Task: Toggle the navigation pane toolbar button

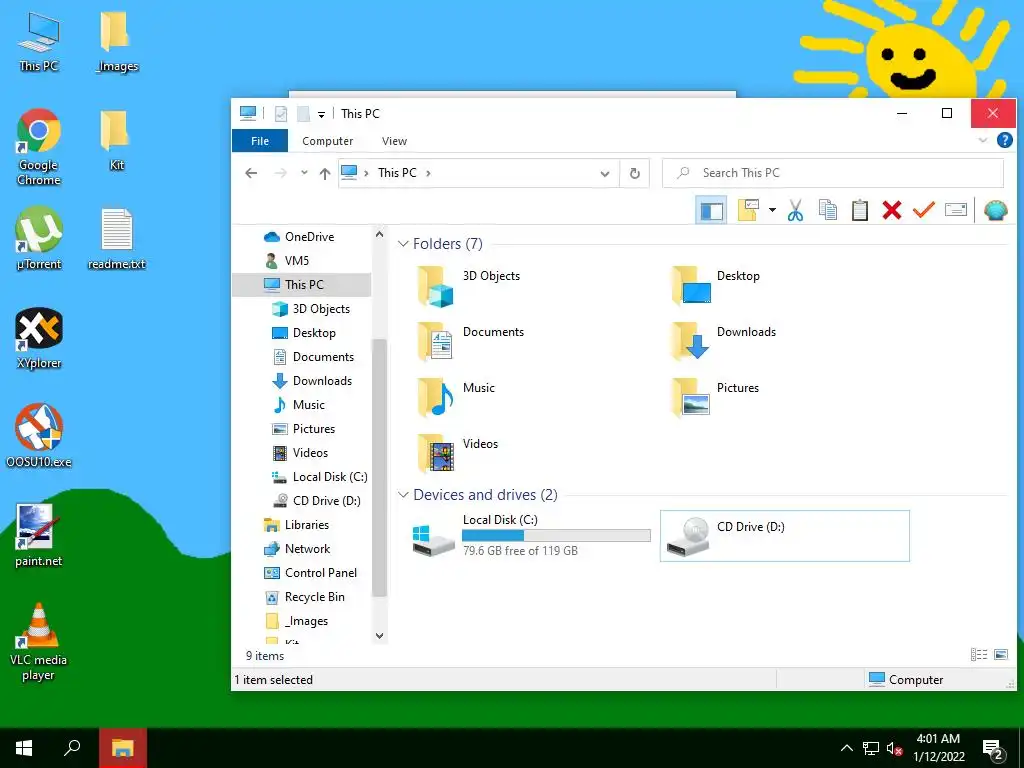Action: point(711,210)
